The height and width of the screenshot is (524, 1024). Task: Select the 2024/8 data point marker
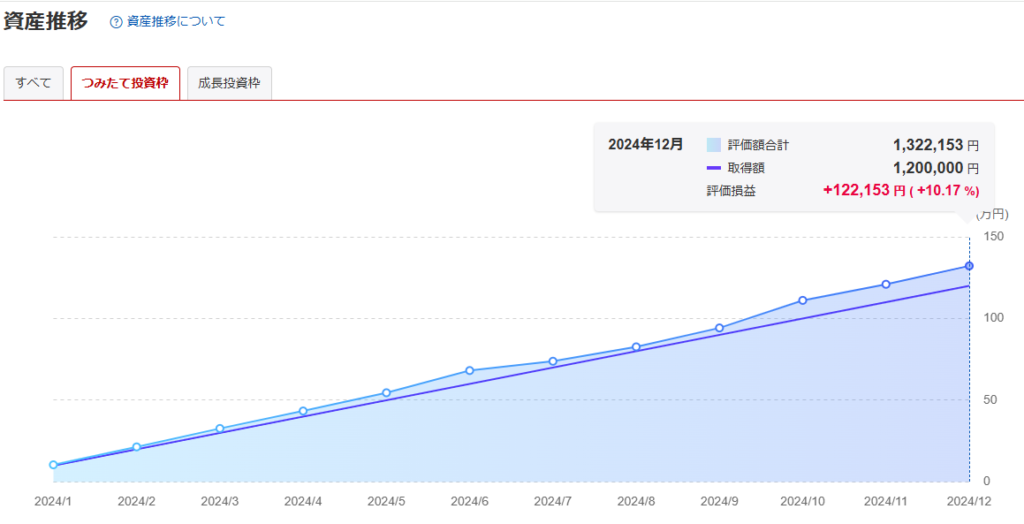pos(636,347)
